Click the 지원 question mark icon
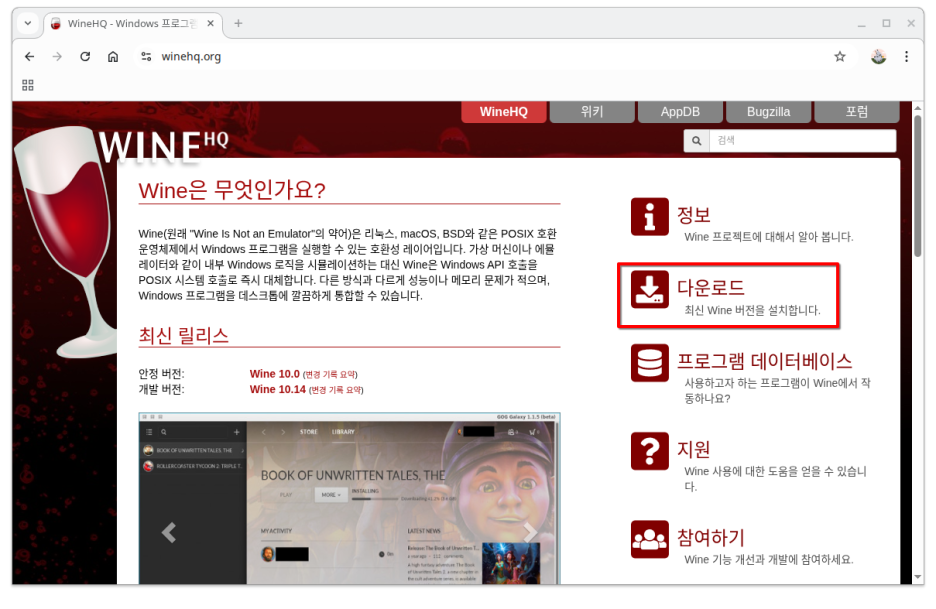The height and width of the screenshot is (609, 936). pos(649,451)
